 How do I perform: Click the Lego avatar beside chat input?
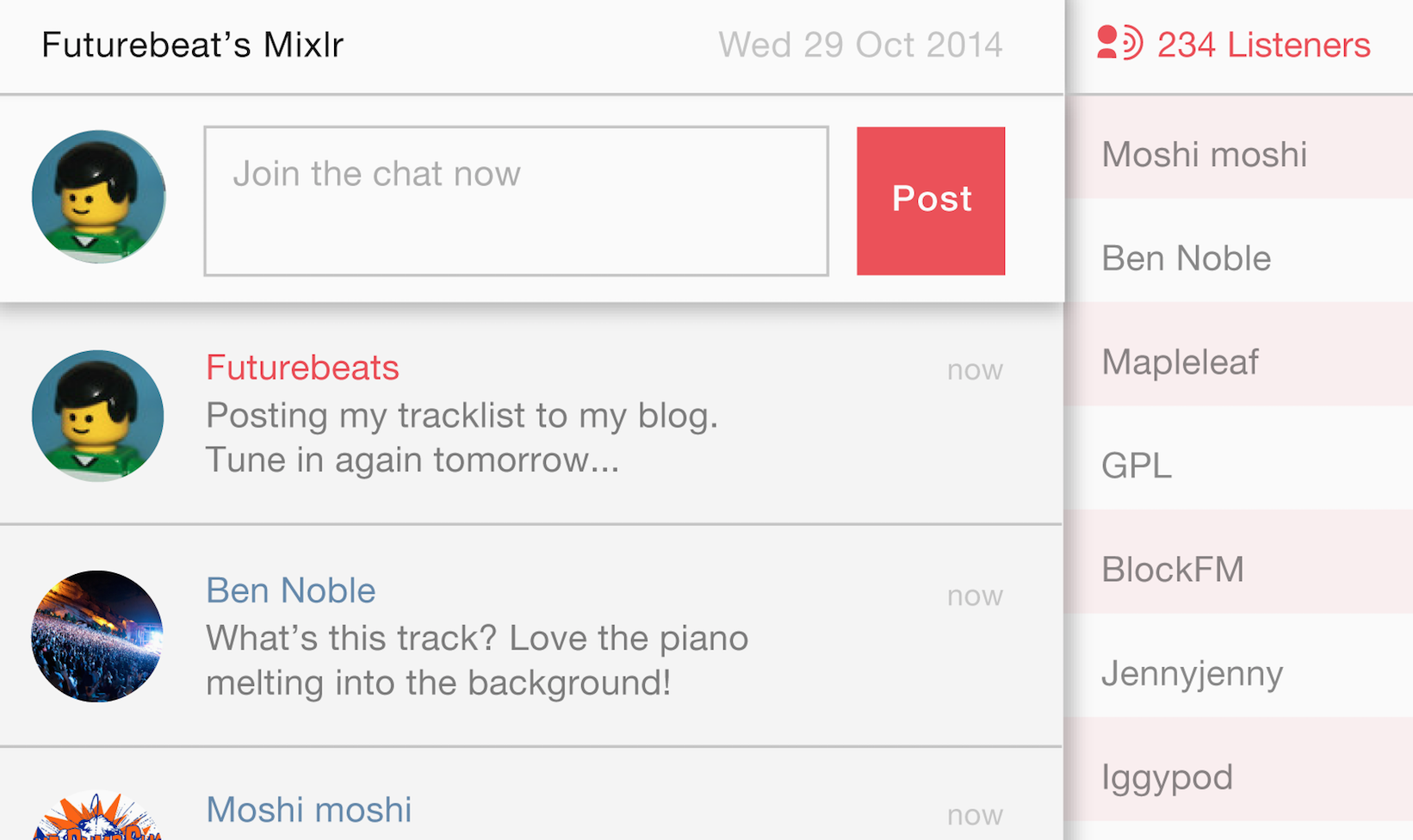point(98,197)
